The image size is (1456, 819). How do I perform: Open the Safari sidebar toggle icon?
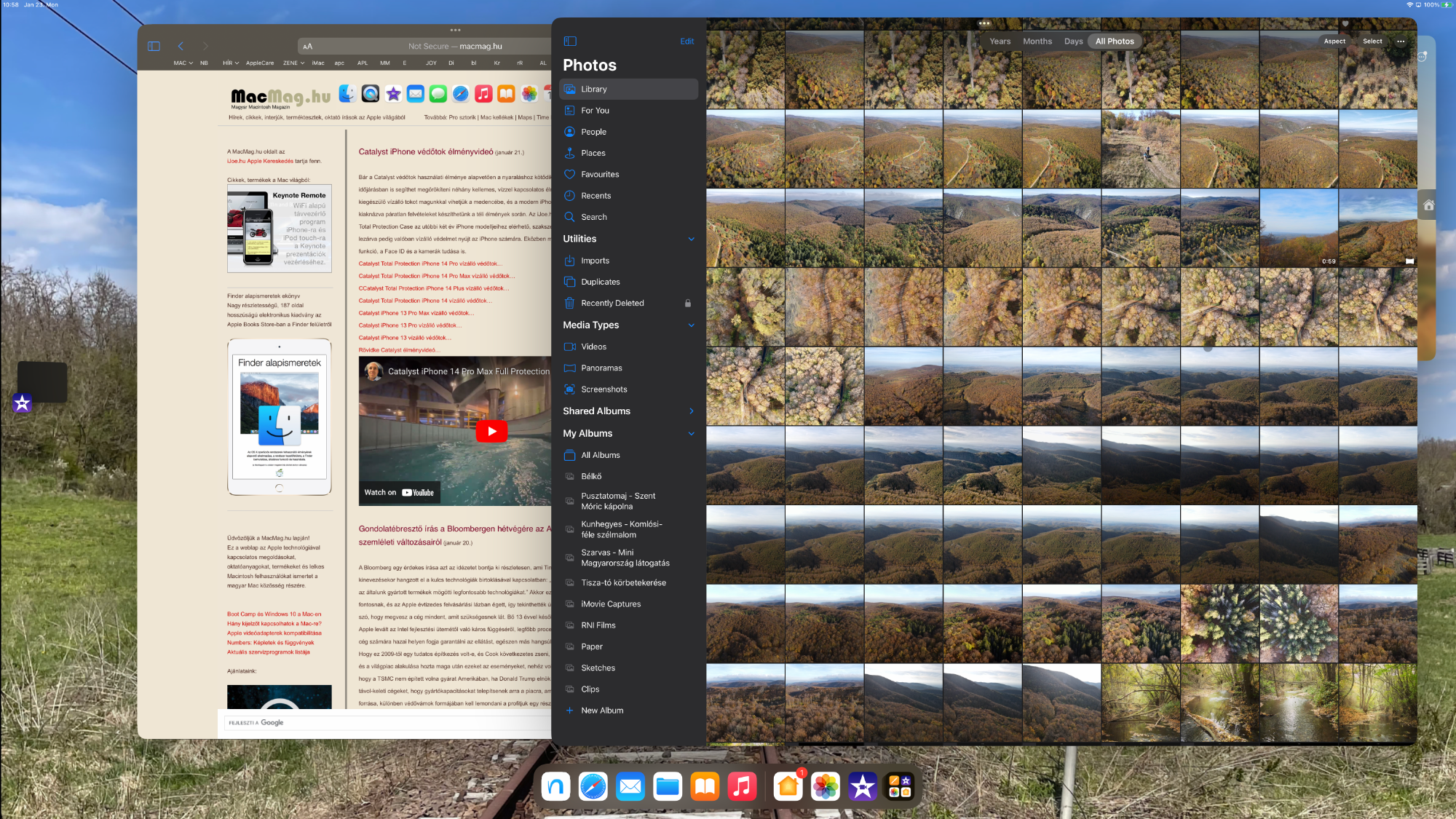tap(154, 46)
